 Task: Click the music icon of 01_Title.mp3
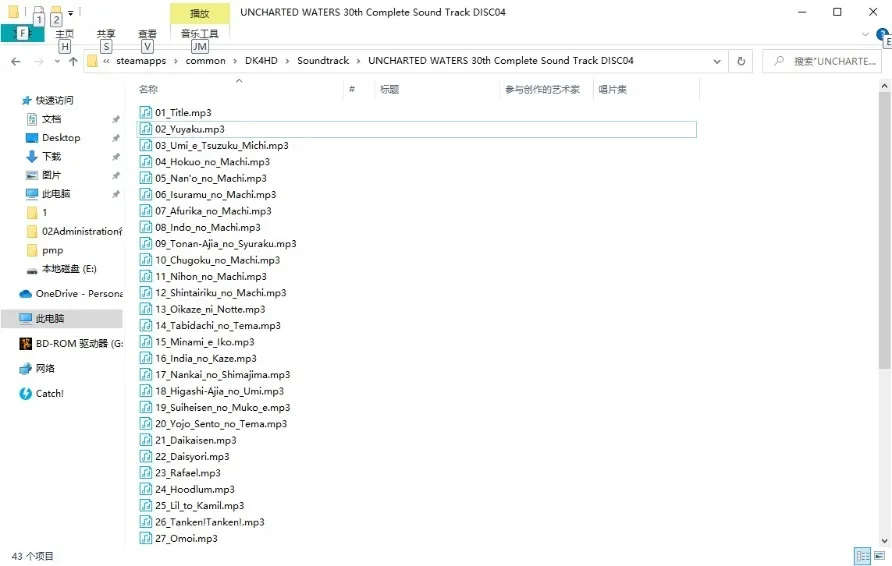point(146,113)
